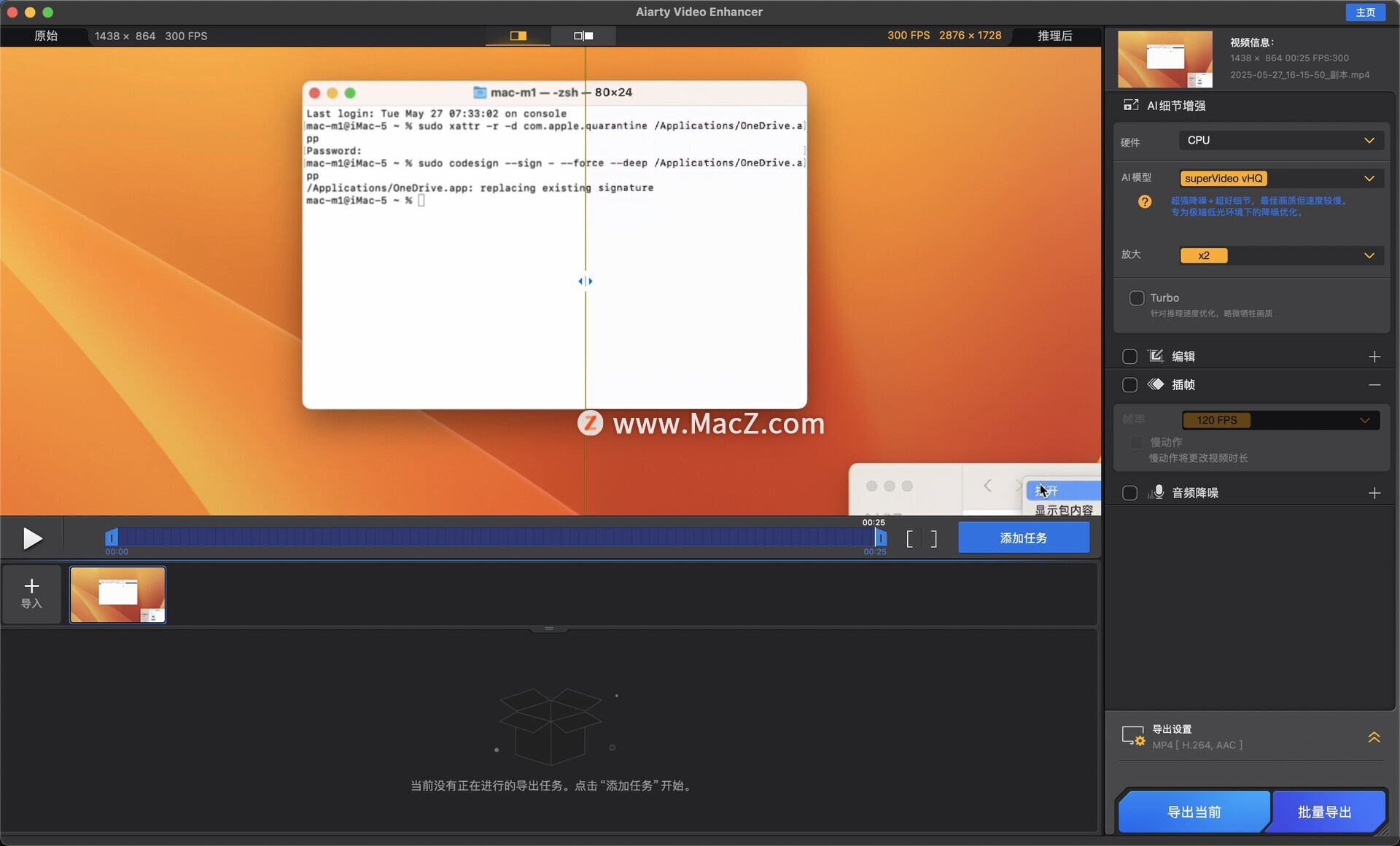Click the video info thumbnail preview
This screenshot has height=846, width=1400.
click(1165, 59)
